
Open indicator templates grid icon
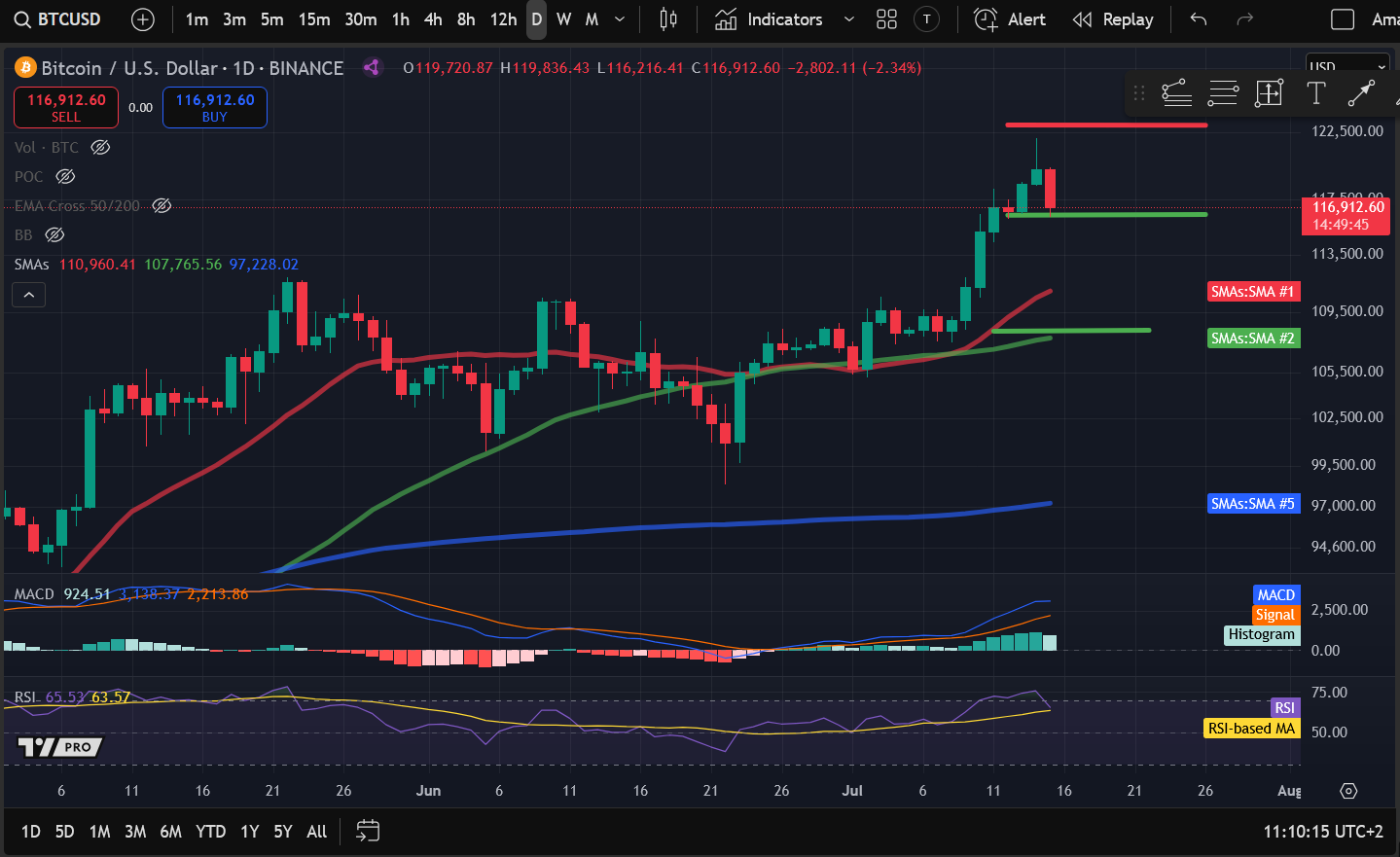tap(886, 19)
